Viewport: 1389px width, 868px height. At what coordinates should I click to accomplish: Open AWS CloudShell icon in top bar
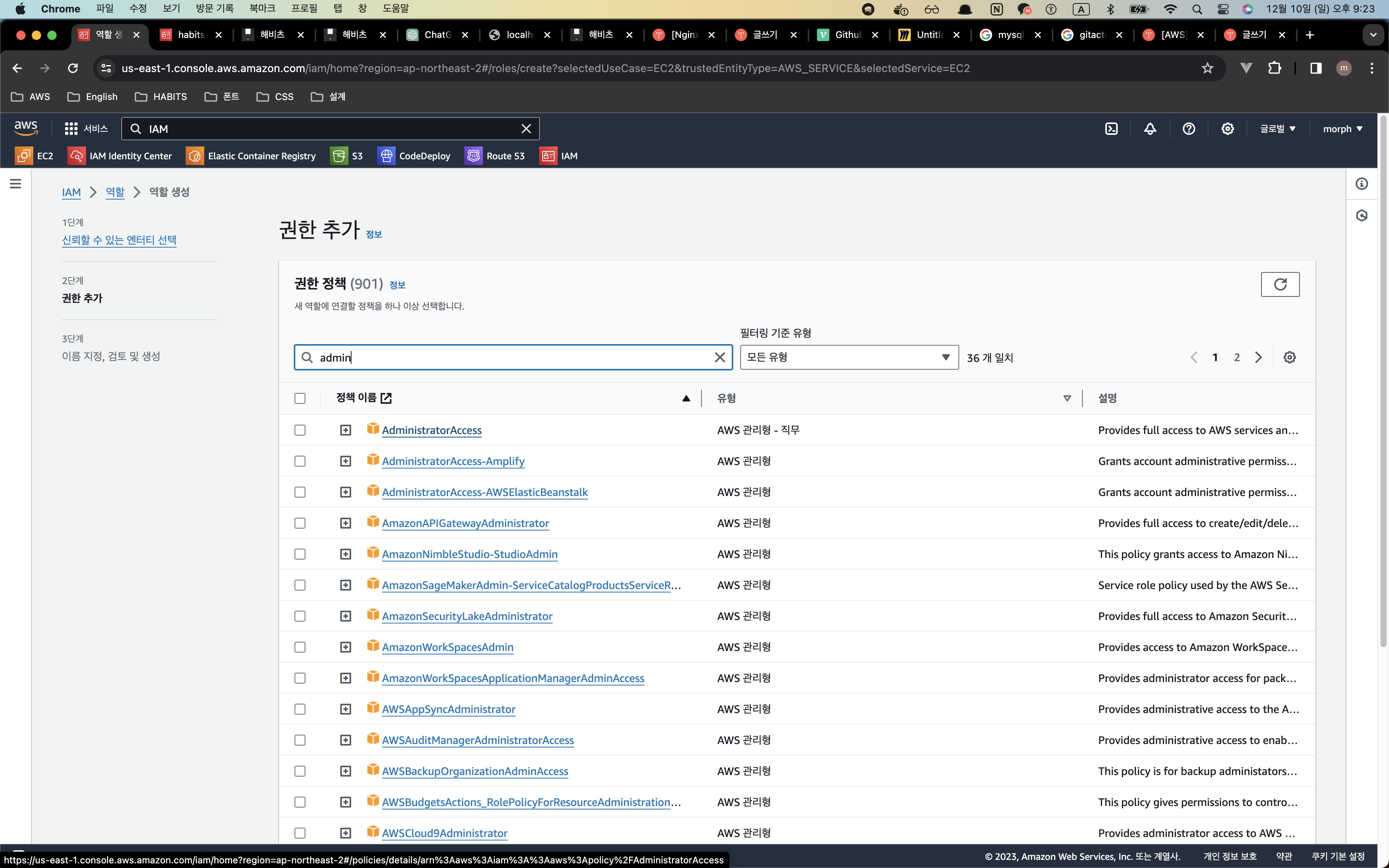click(1111, 129)
